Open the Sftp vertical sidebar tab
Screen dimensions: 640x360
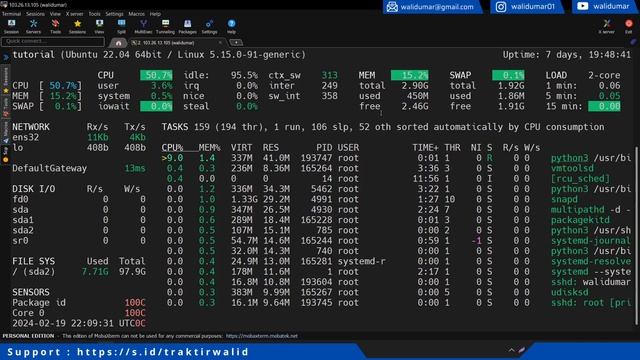[x=6, y=155]
